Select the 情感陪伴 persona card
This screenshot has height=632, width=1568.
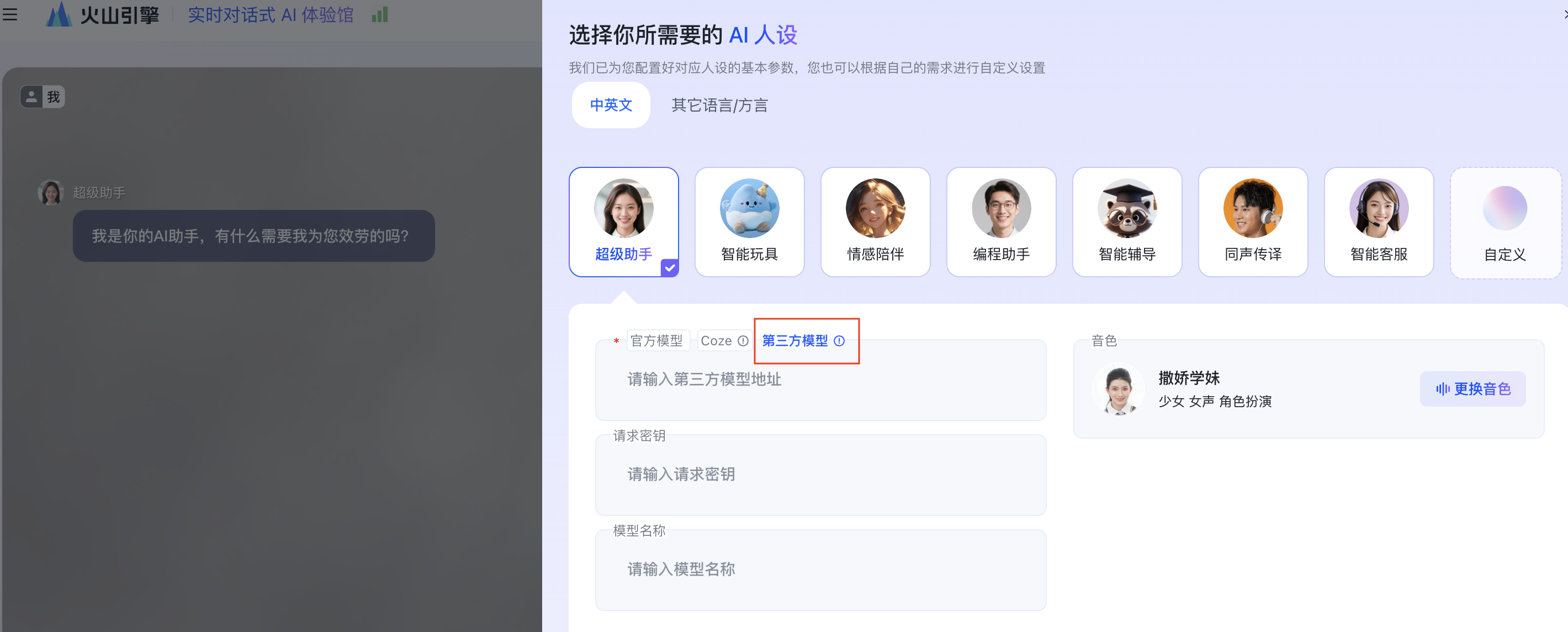point(875,222)
